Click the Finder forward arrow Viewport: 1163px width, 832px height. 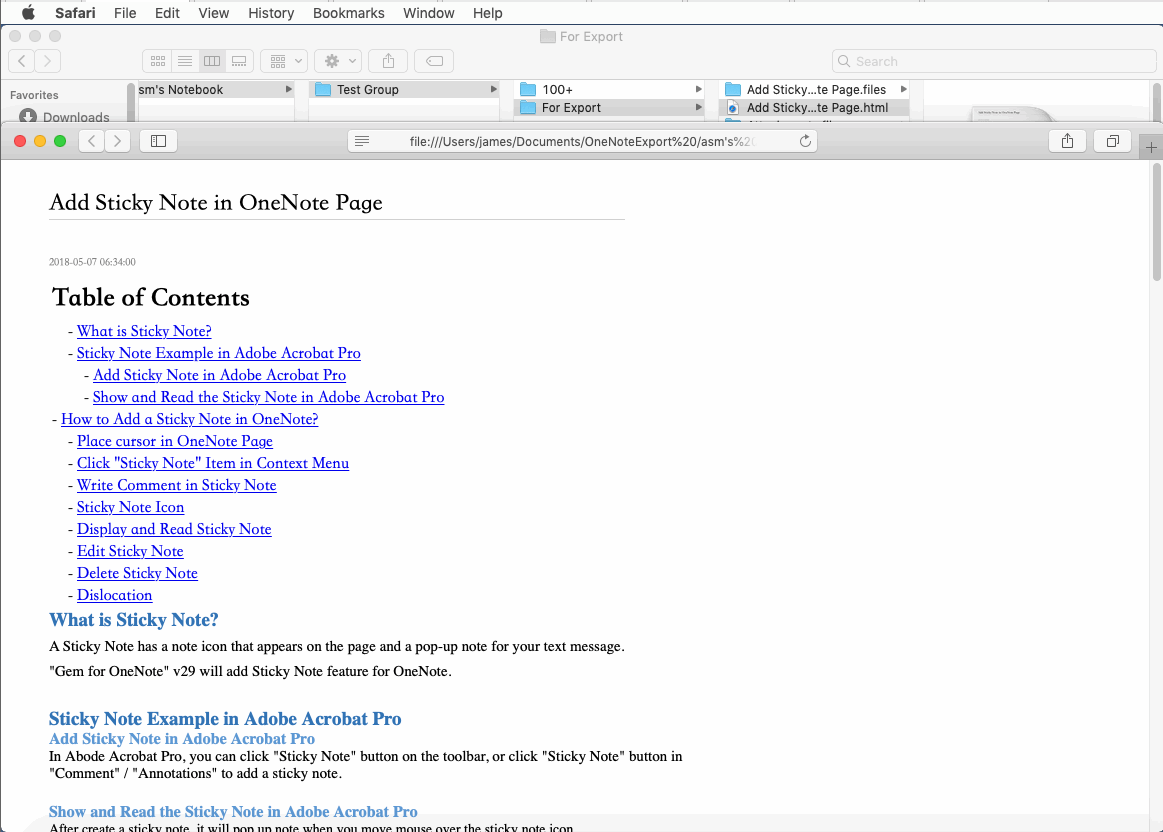pyautogui.click(x=47, y=61)
